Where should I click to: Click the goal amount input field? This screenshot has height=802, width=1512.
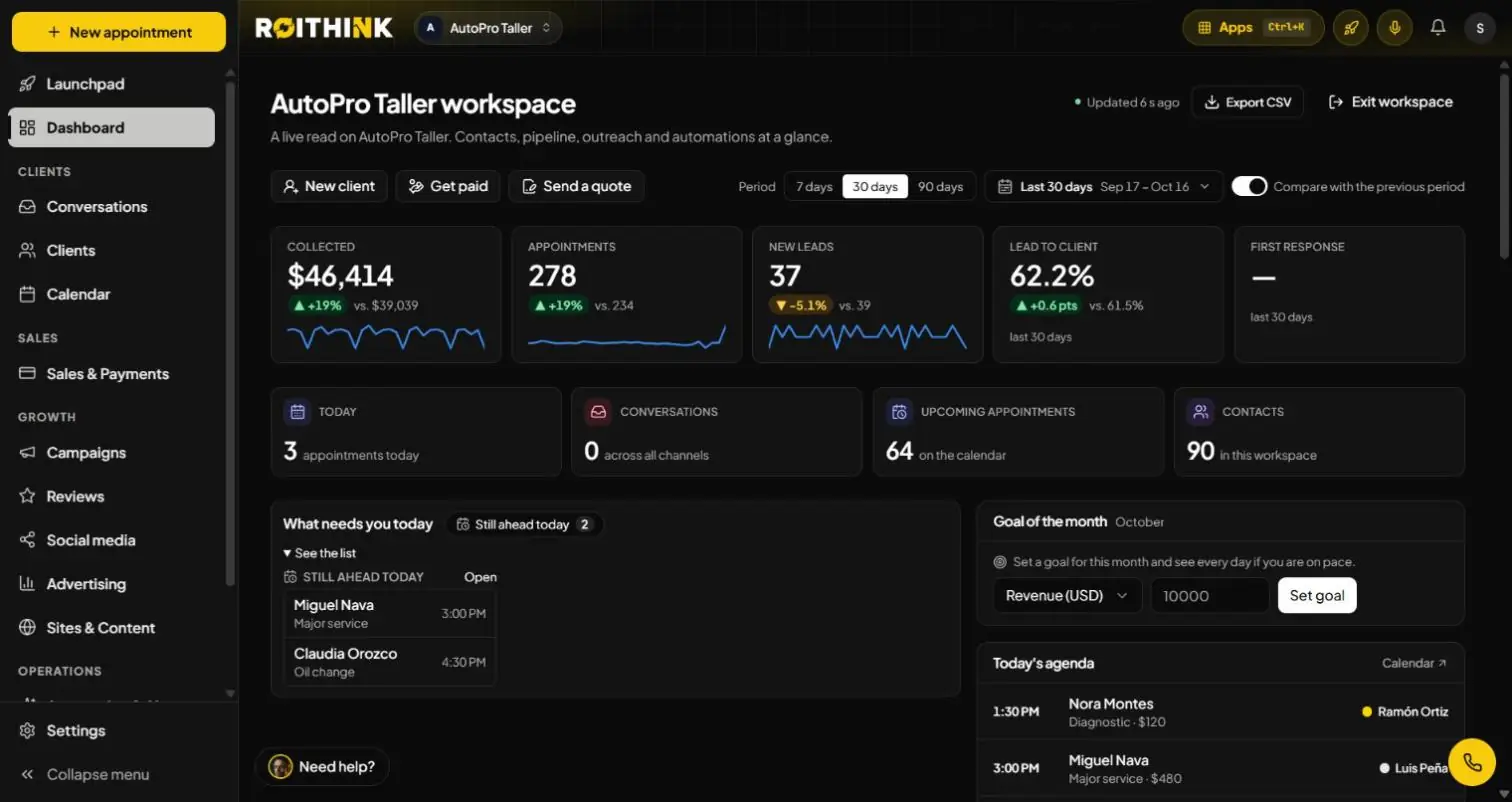pos(1210,596)
